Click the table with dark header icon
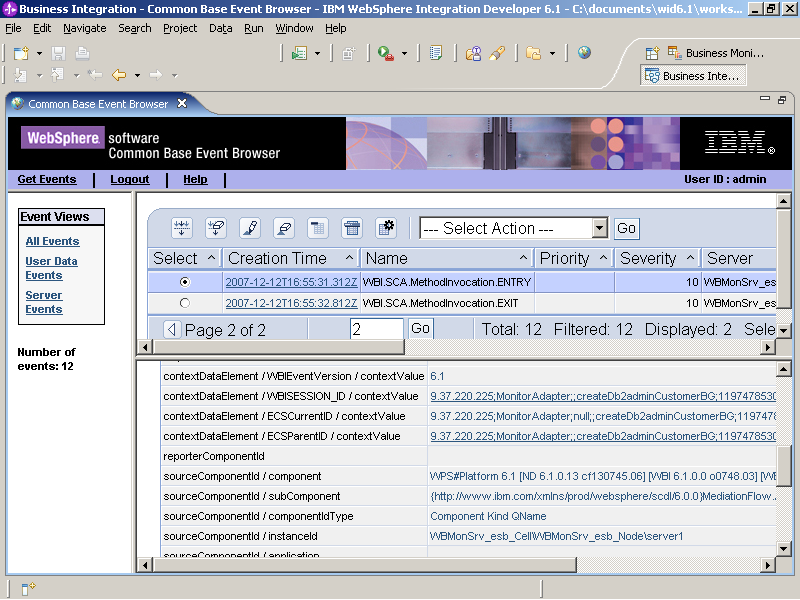 click(x=352, y=228)
